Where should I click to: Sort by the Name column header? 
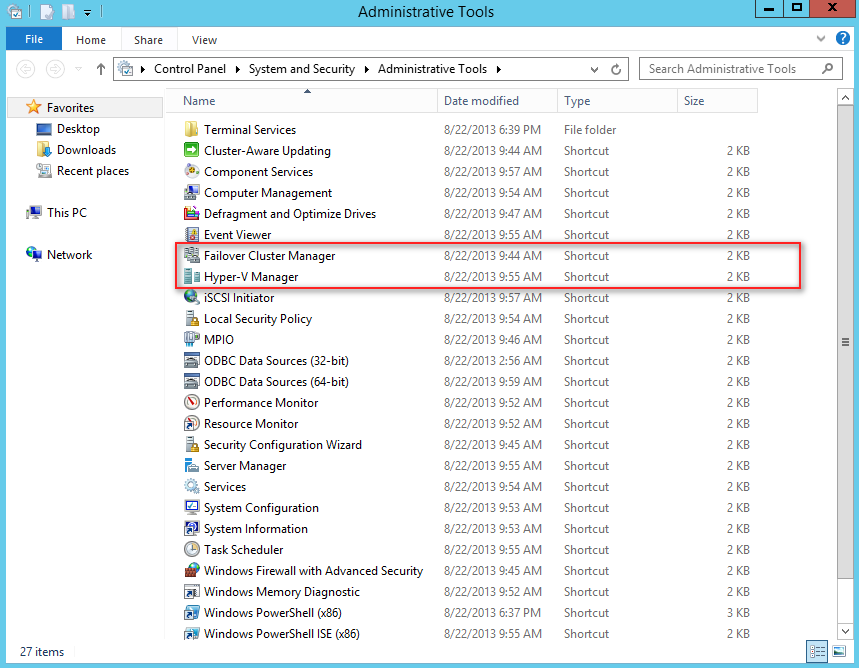pyautogui.click(x=301, y=101)
